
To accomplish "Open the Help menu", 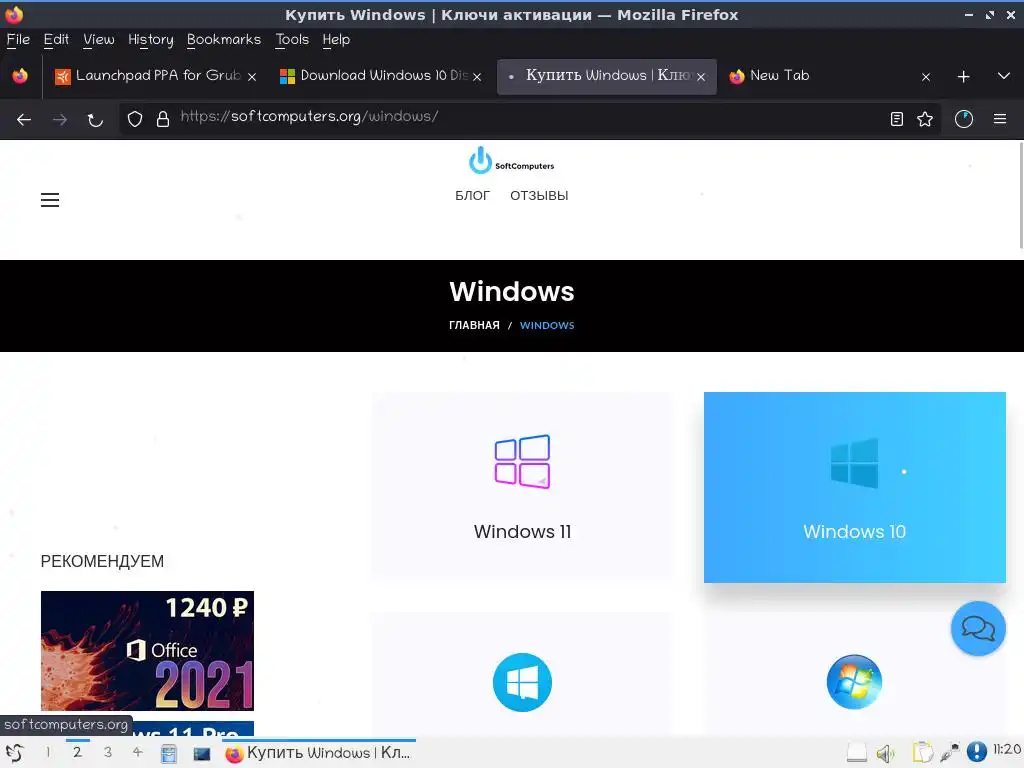I will pyautogui.click(x=336, y=40).
